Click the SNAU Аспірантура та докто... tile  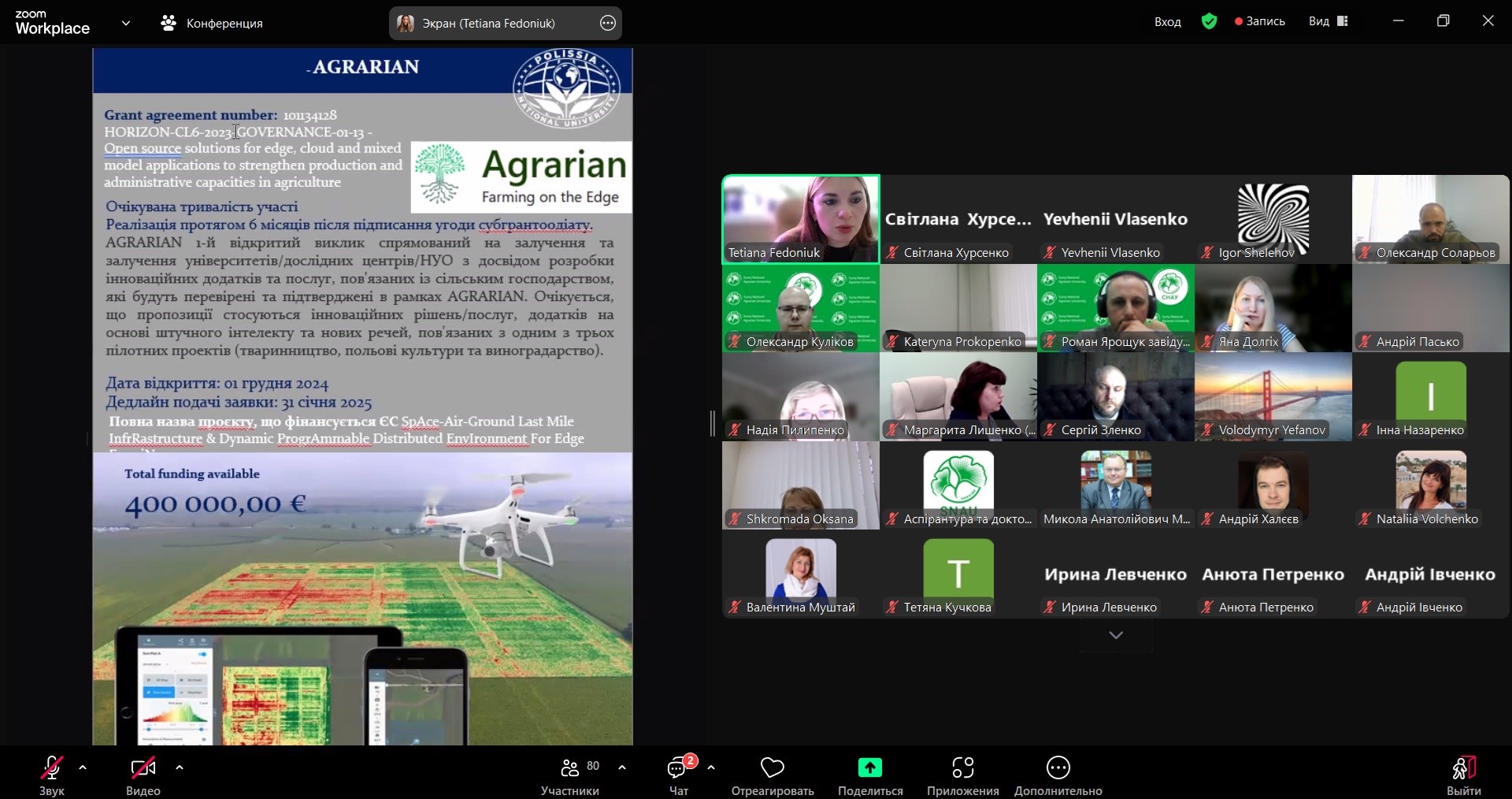[x=958, y=485]
